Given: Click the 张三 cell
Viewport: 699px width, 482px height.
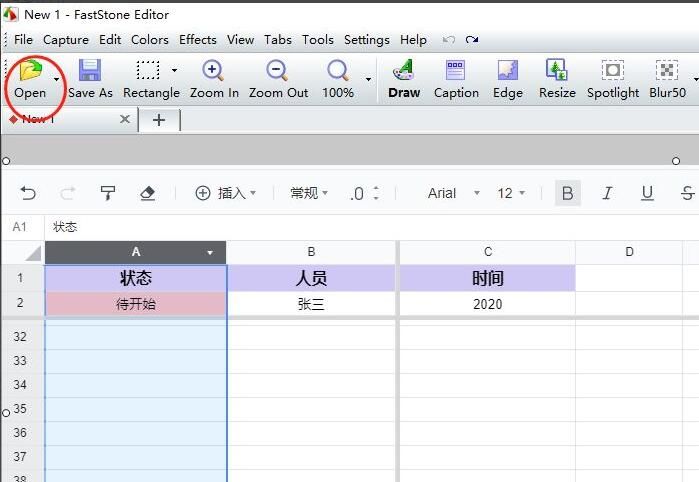Looking at the screenshot, I should point(311,304).
